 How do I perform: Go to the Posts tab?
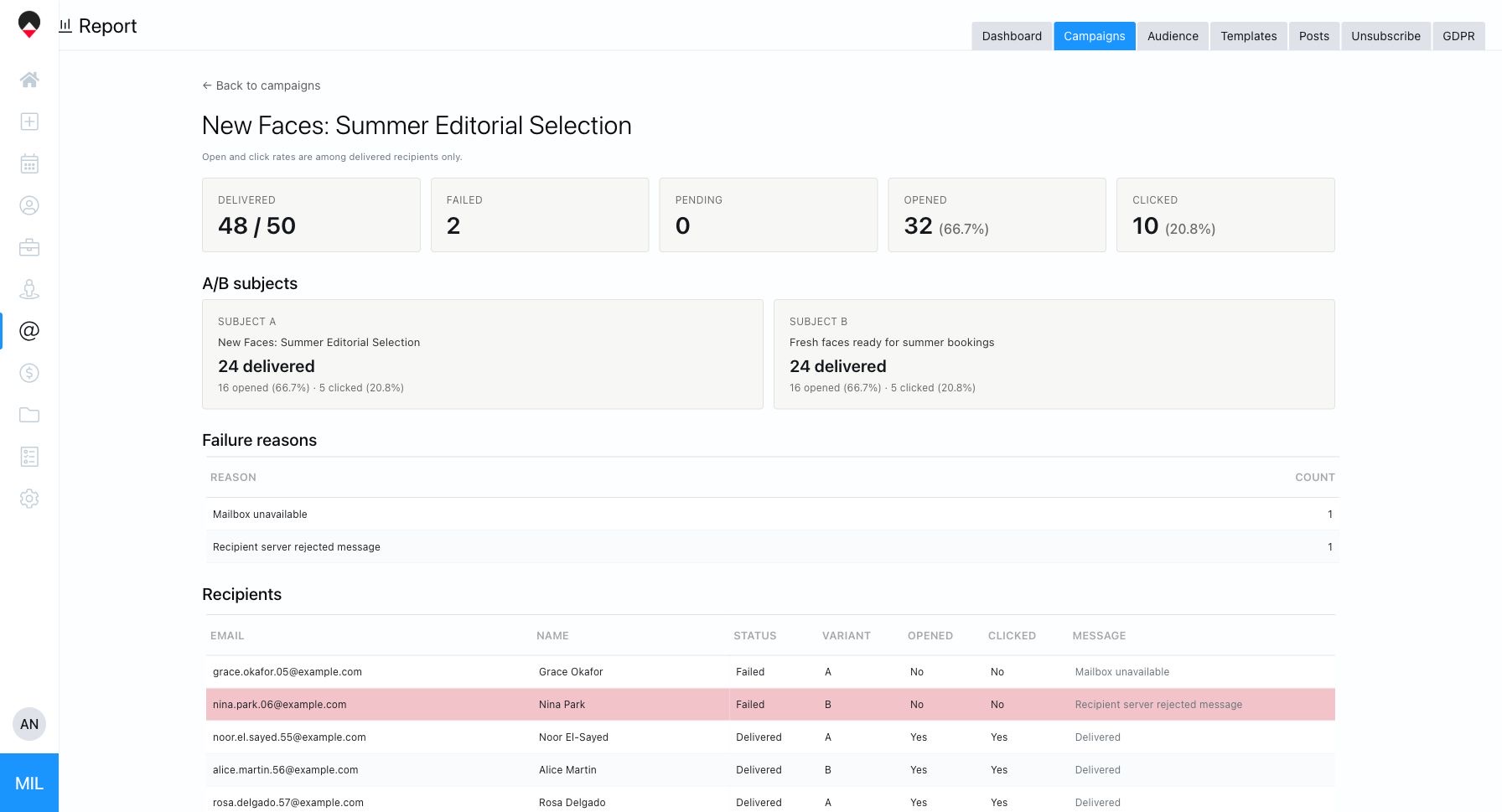click(x=1314, y=36)
